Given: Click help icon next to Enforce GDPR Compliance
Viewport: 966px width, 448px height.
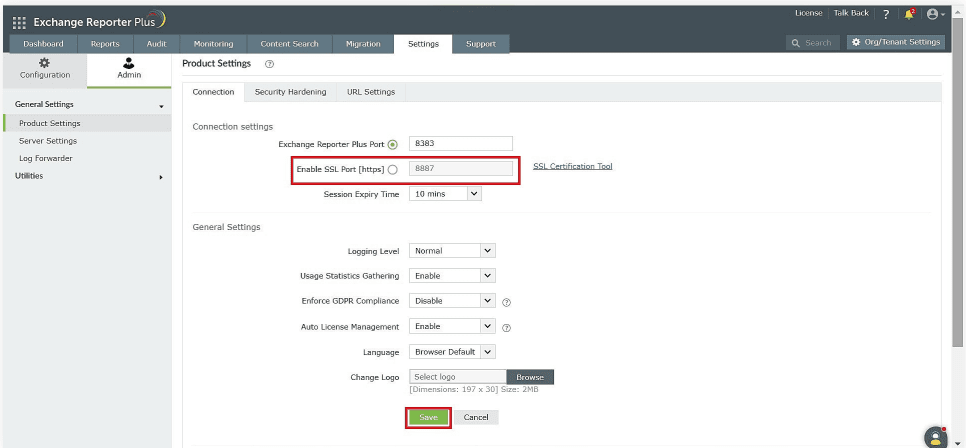Looking at the screenshot, I should point(506,301).
